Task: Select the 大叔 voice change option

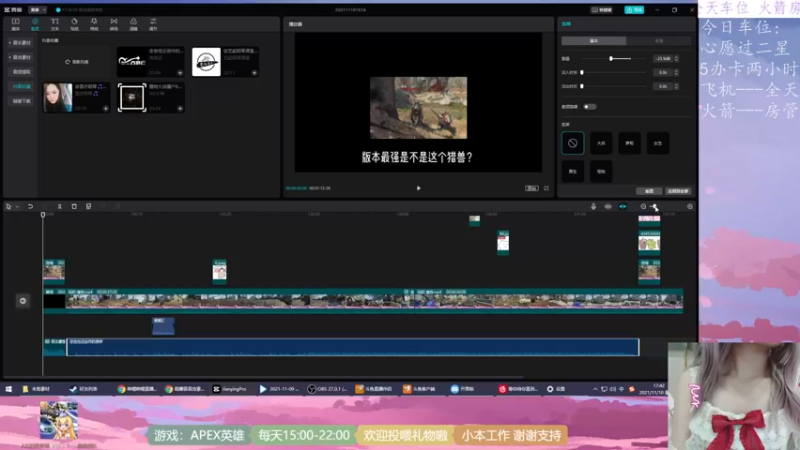Action: click(601, 143)
